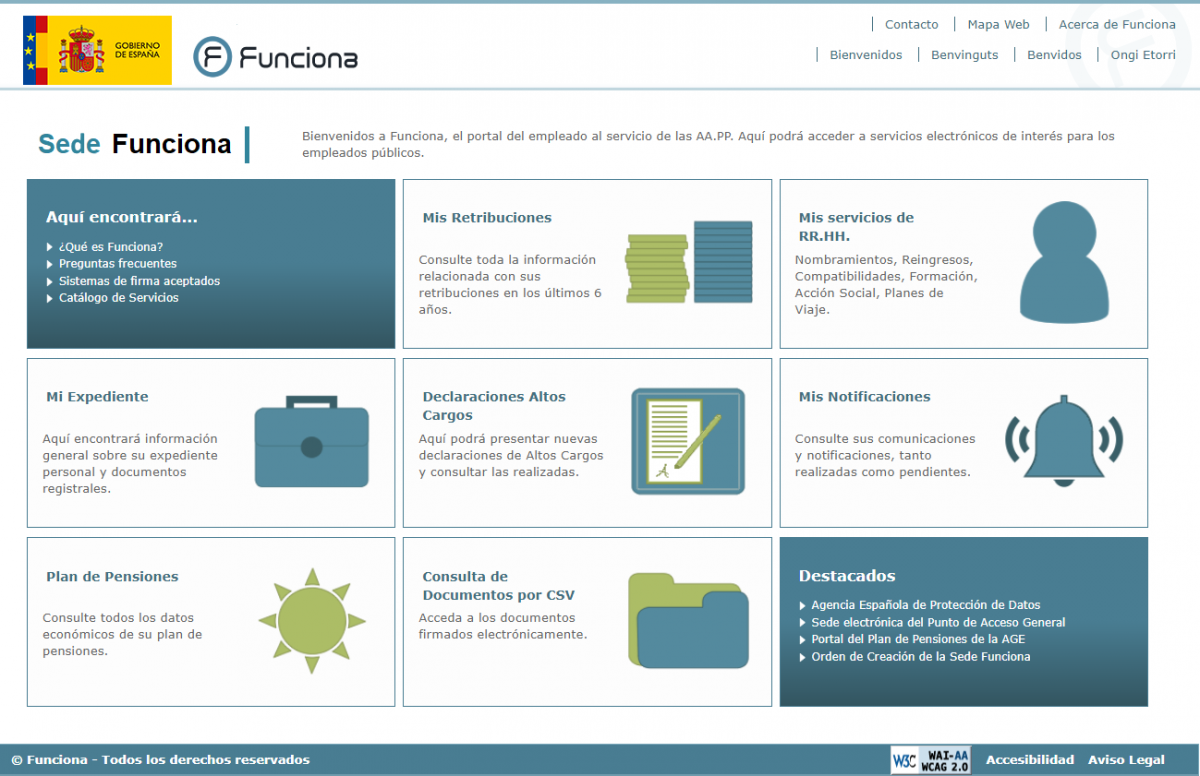Click the bell Notificaciones icon
The width and height of the screenshot is (1200, 776).
click(1064, 442)
